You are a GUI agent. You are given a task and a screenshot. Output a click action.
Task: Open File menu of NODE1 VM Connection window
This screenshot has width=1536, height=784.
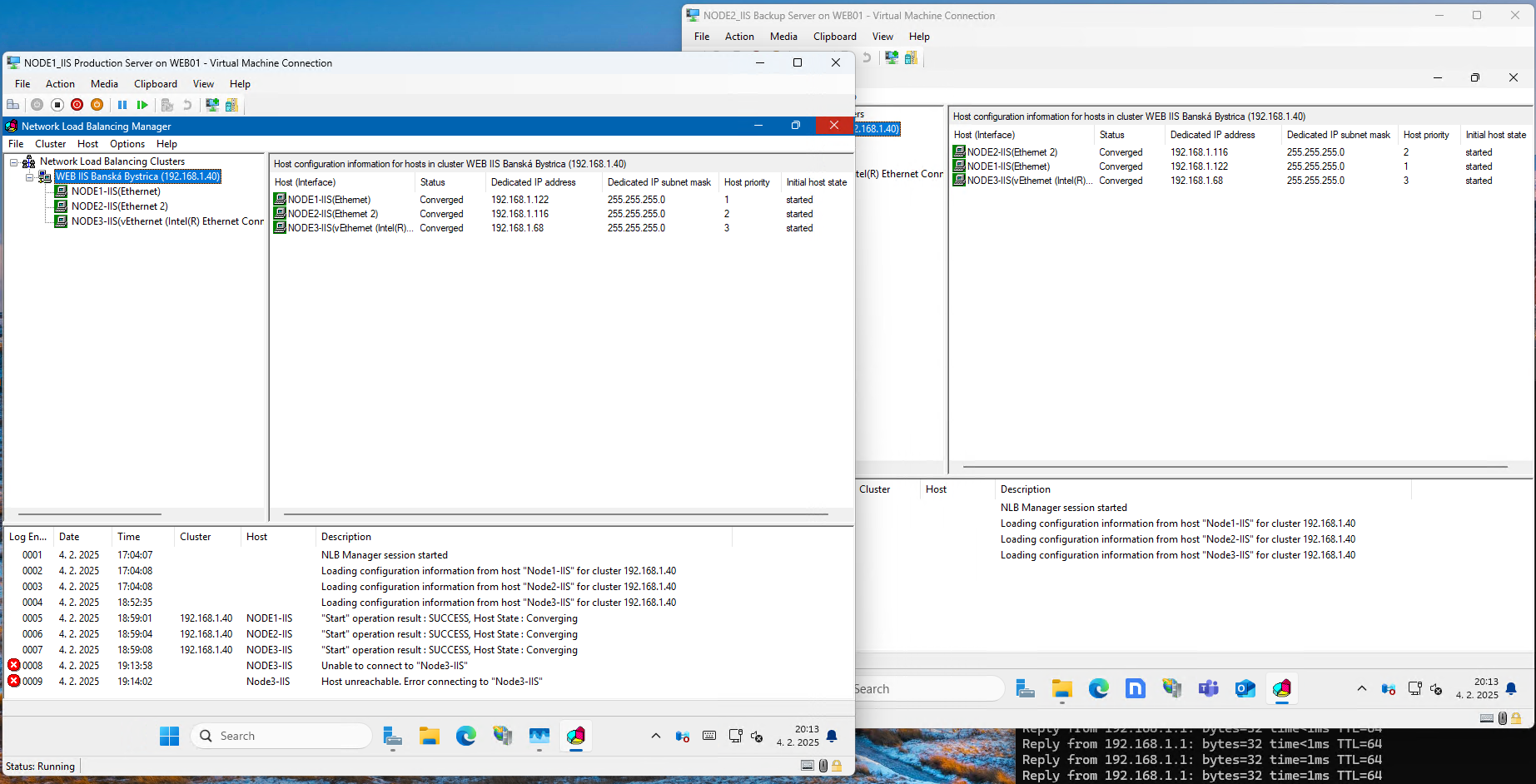point(22,84)
